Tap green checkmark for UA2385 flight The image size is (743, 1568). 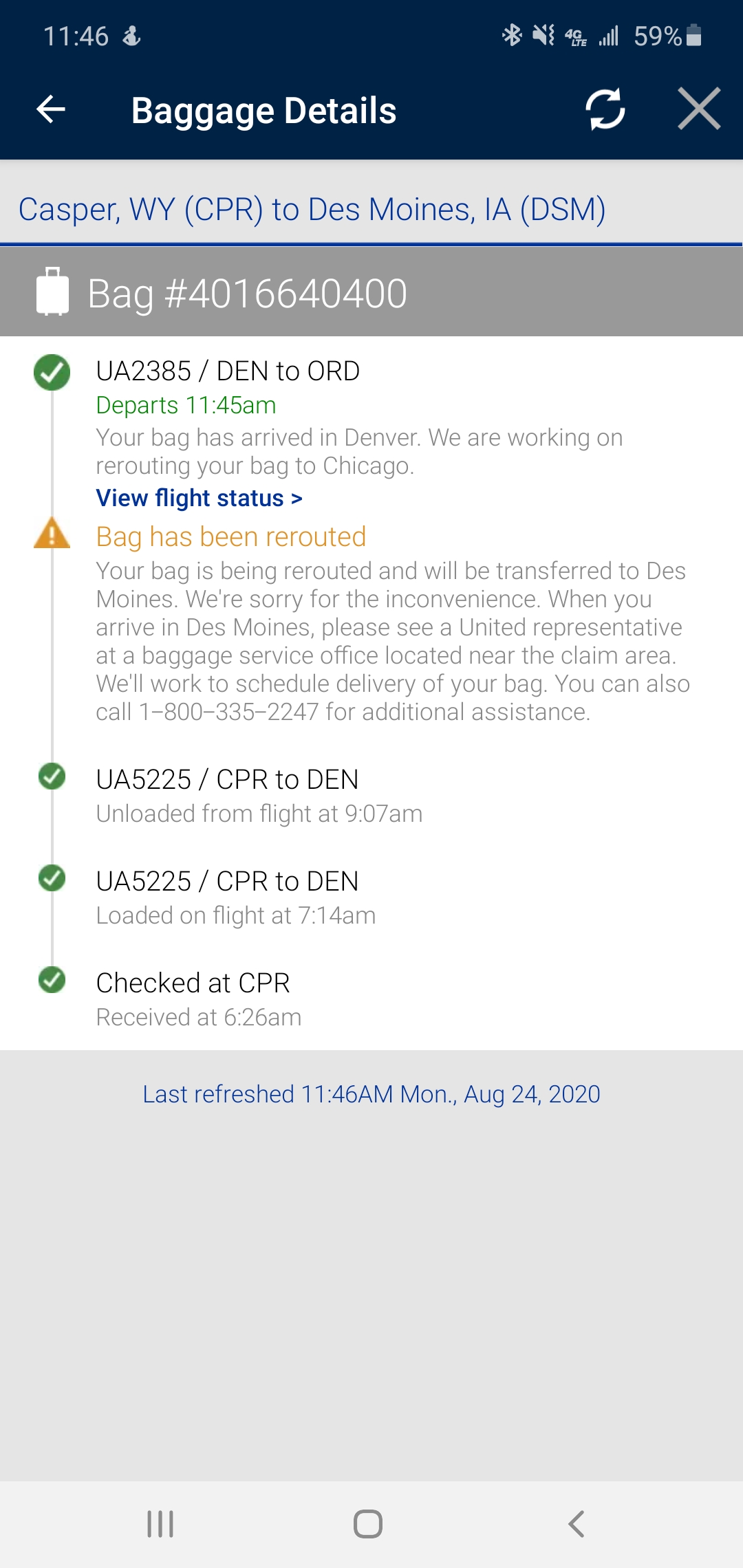point(52,372)
